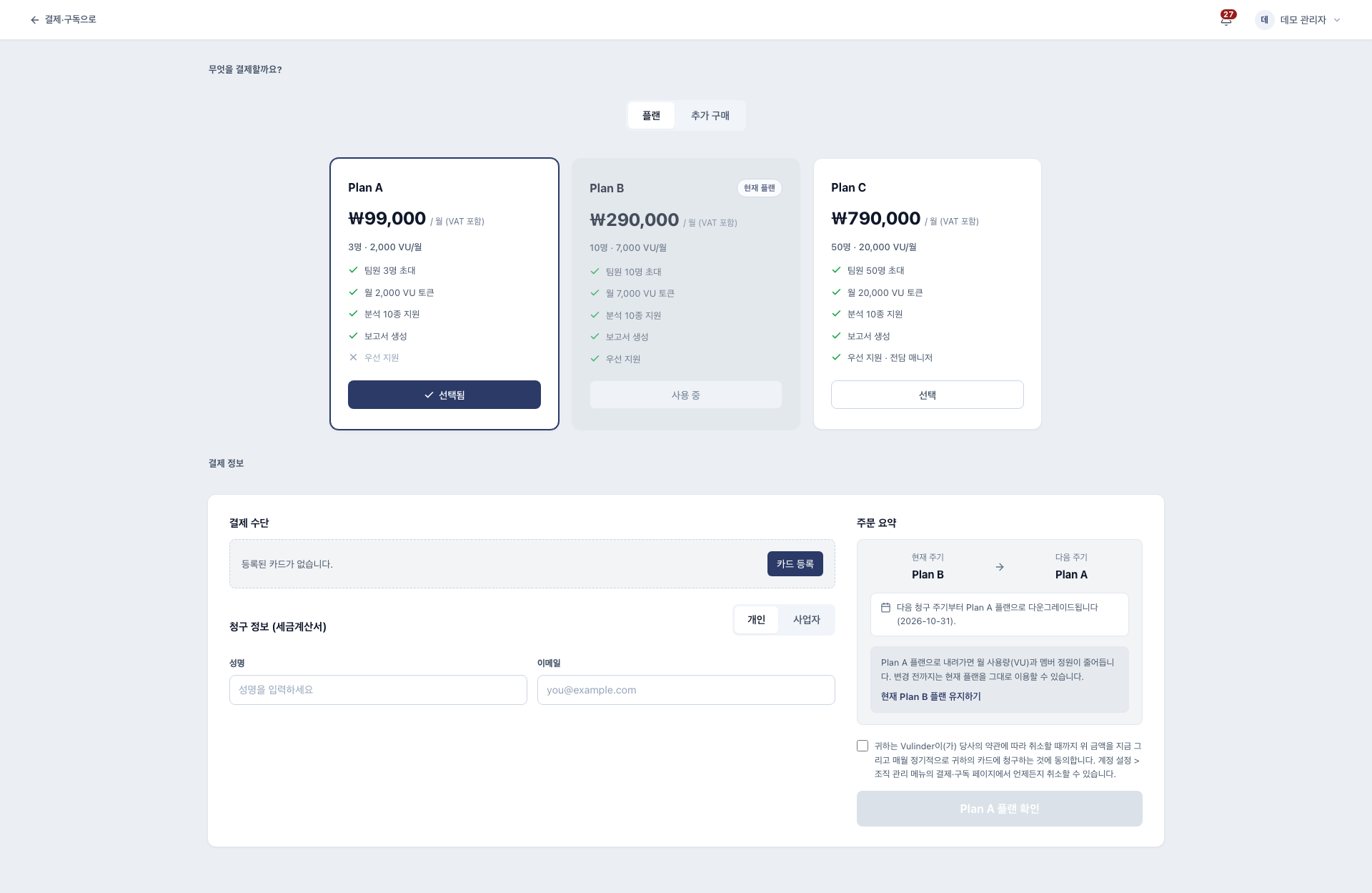Viewport: 1372px width, 893px height.
Task: Click the calendar icon in downgrade notice
Action: tap(885, 608)
